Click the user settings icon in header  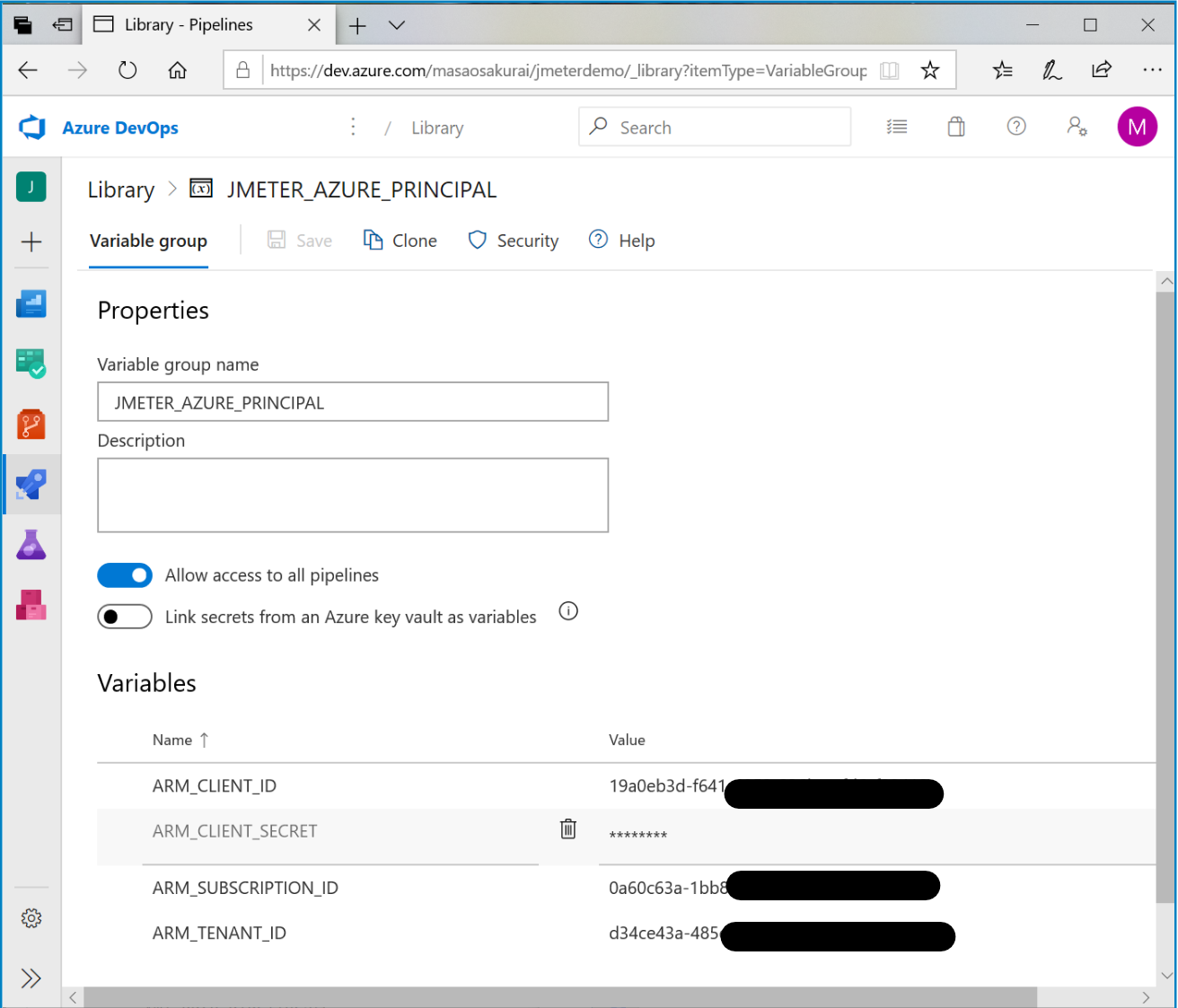pos(1077,127)
